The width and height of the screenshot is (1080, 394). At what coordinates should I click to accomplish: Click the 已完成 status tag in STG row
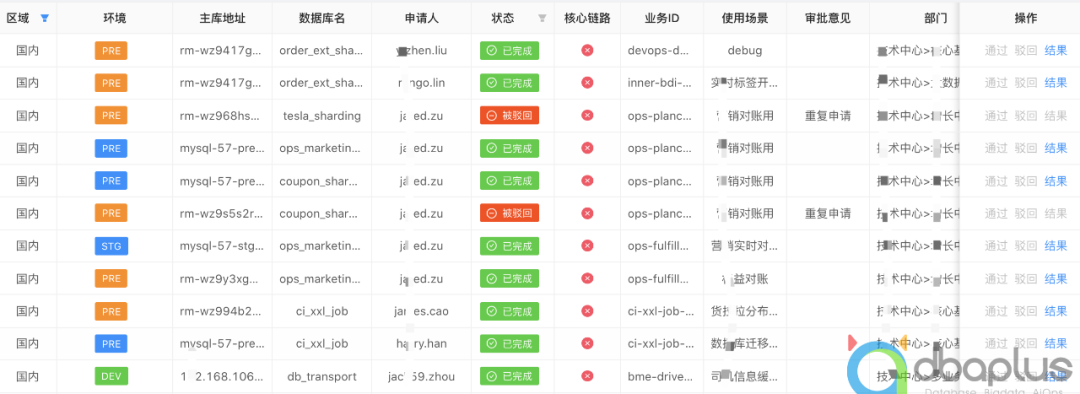510,246
